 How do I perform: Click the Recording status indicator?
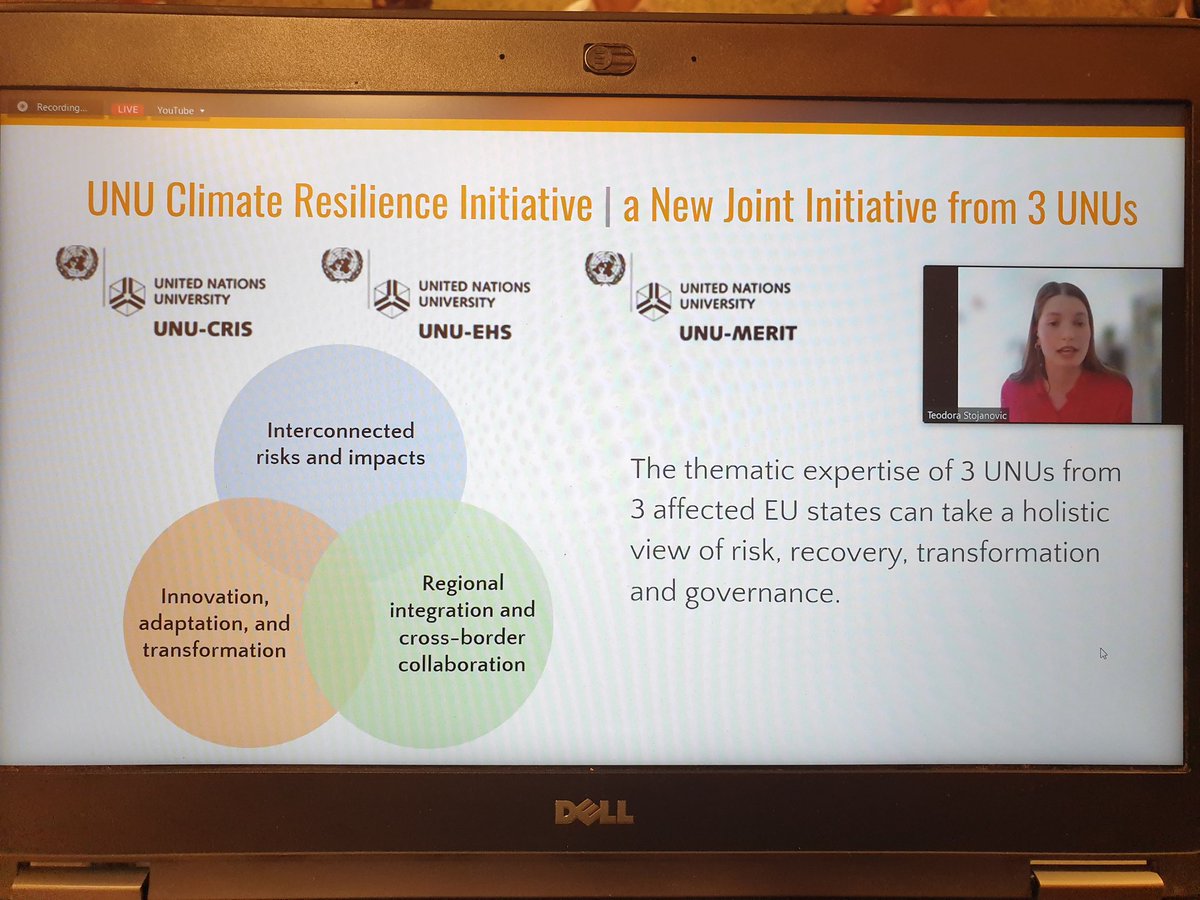tap(51, 108)
